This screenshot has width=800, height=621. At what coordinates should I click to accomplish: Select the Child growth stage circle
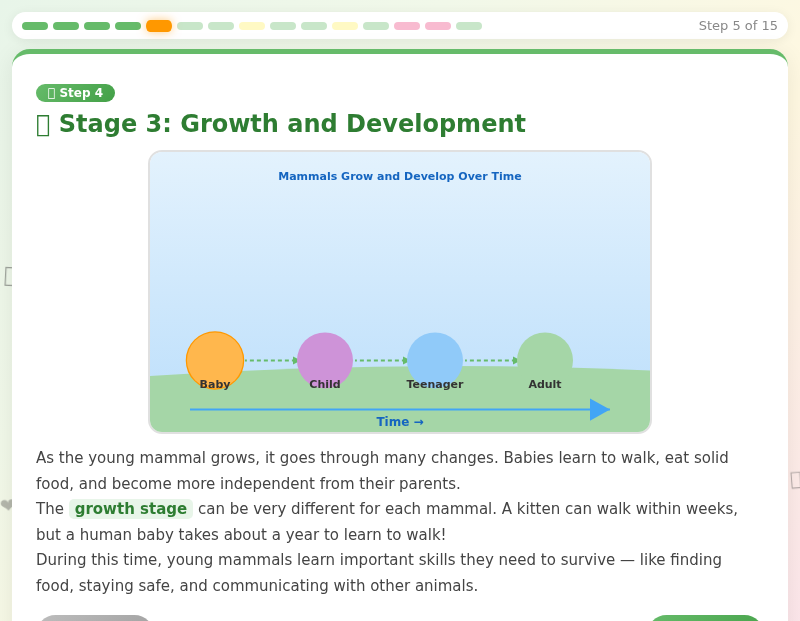(x=325, y=358)
